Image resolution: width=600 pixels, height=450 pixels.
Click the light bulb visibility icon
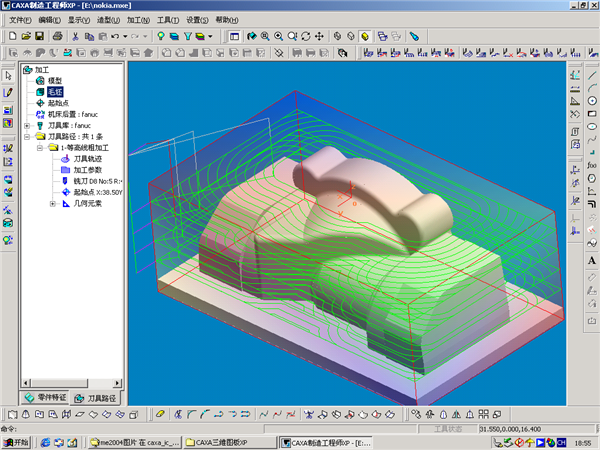click(x=160, y=36)
